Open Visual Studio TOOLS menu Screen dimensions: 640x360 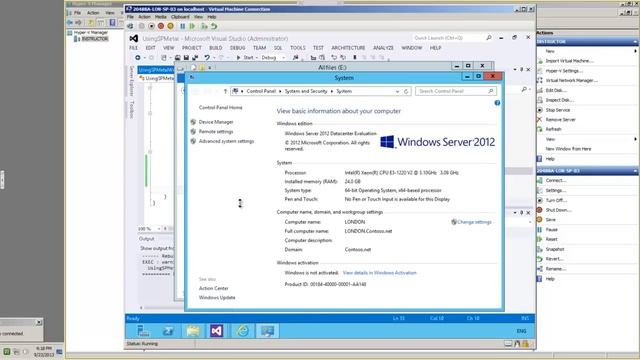(x=298, y=48)
